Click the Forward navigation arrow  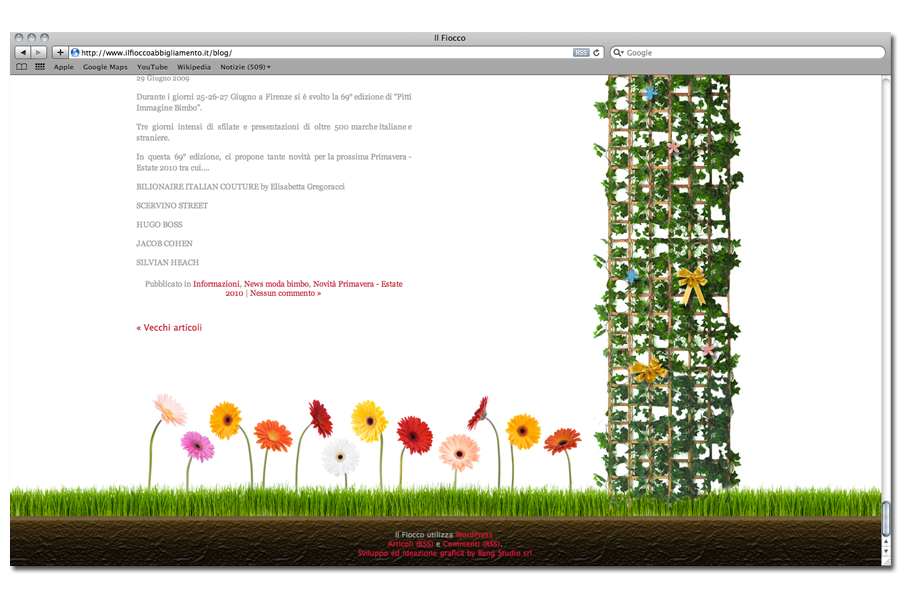[x=38, y=52]
